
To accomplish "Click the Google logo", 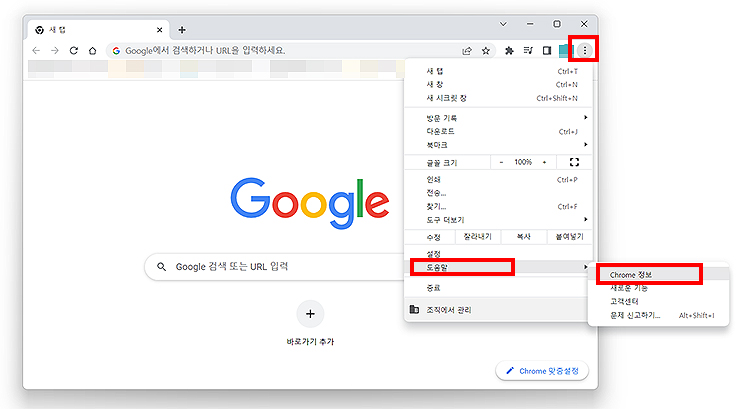I will point(310,203).
